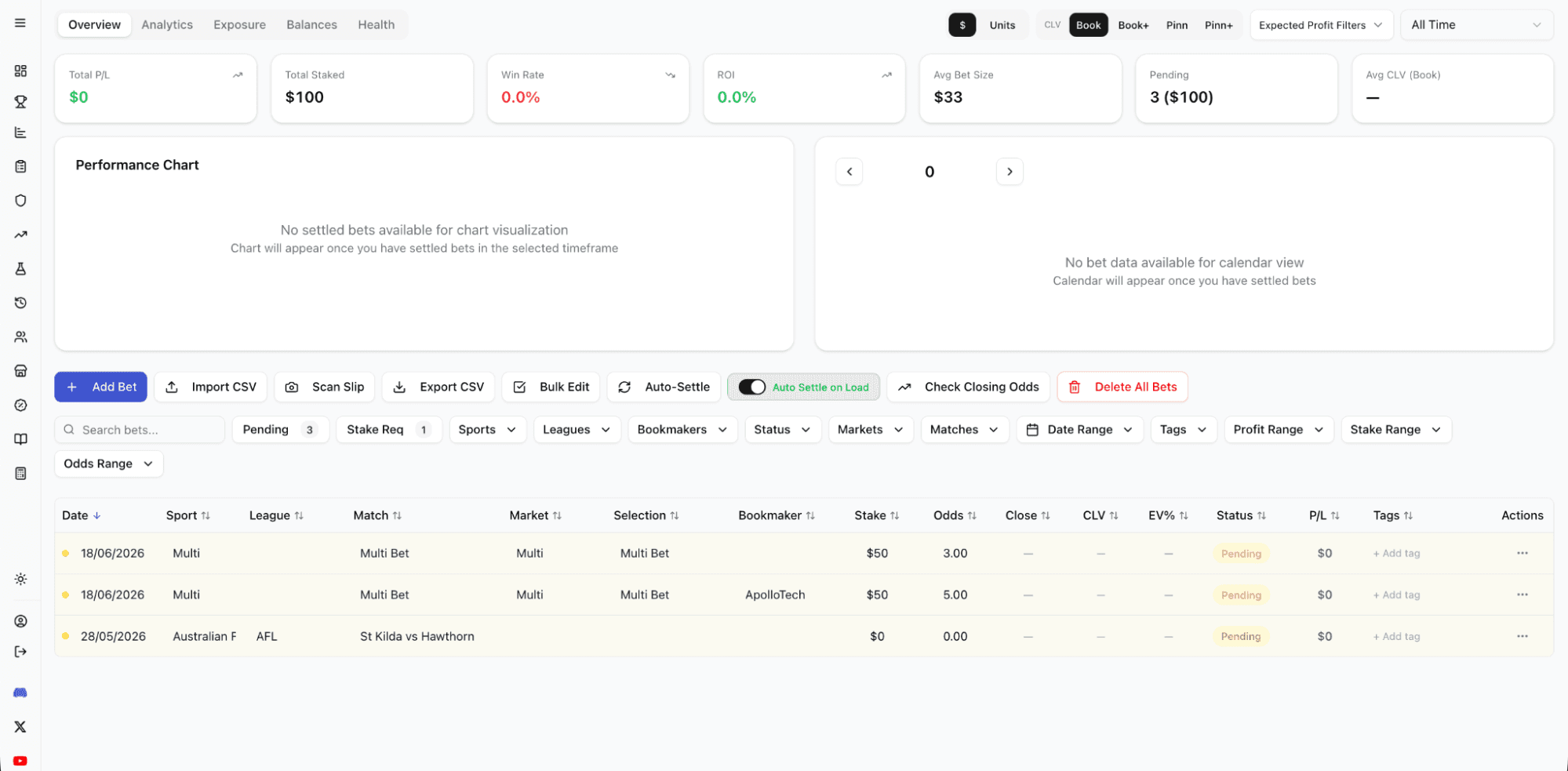Go to previous calendar period with left chevron
Screen dimensions: 1568x771
point(849,172)
